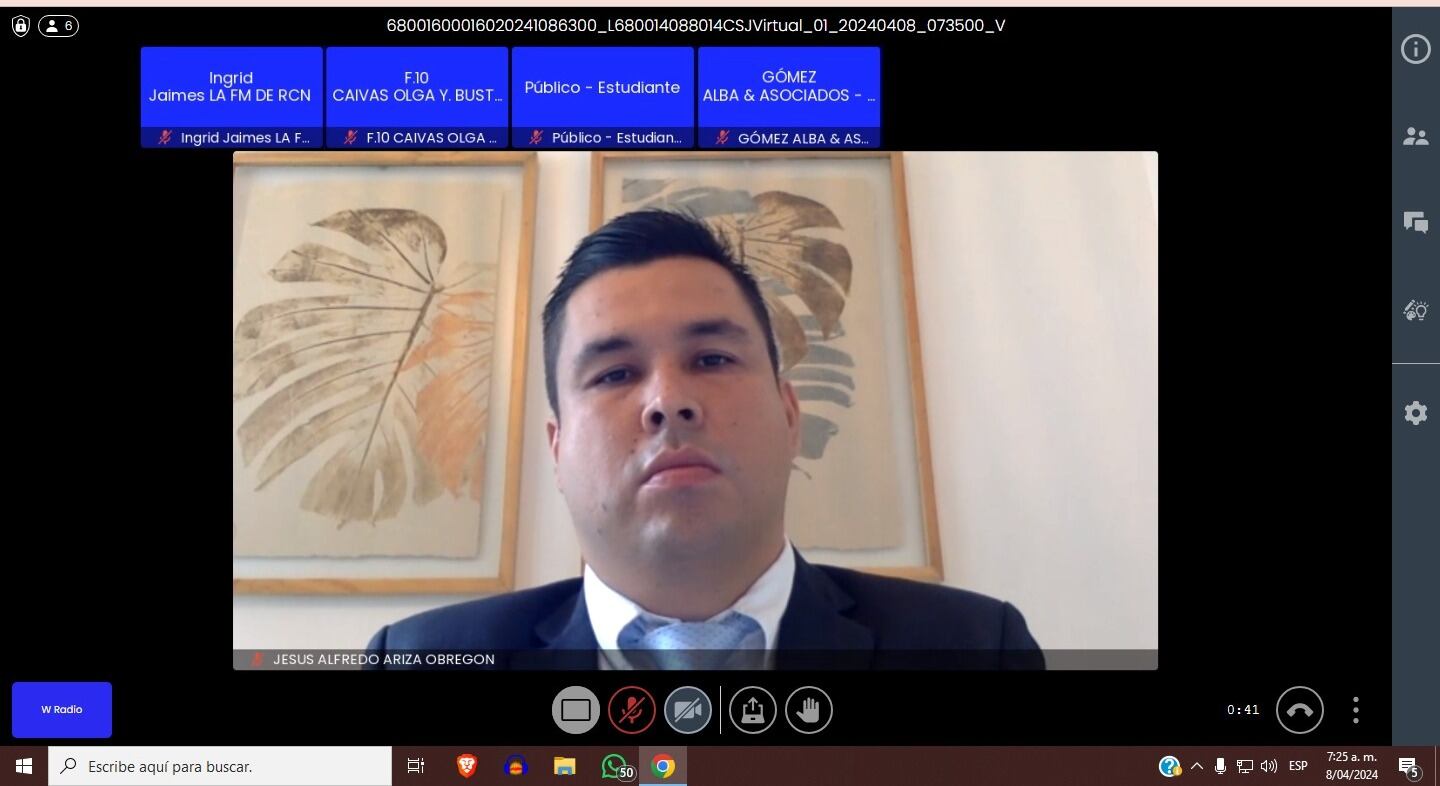Click the share content button

tap(752, 710)
